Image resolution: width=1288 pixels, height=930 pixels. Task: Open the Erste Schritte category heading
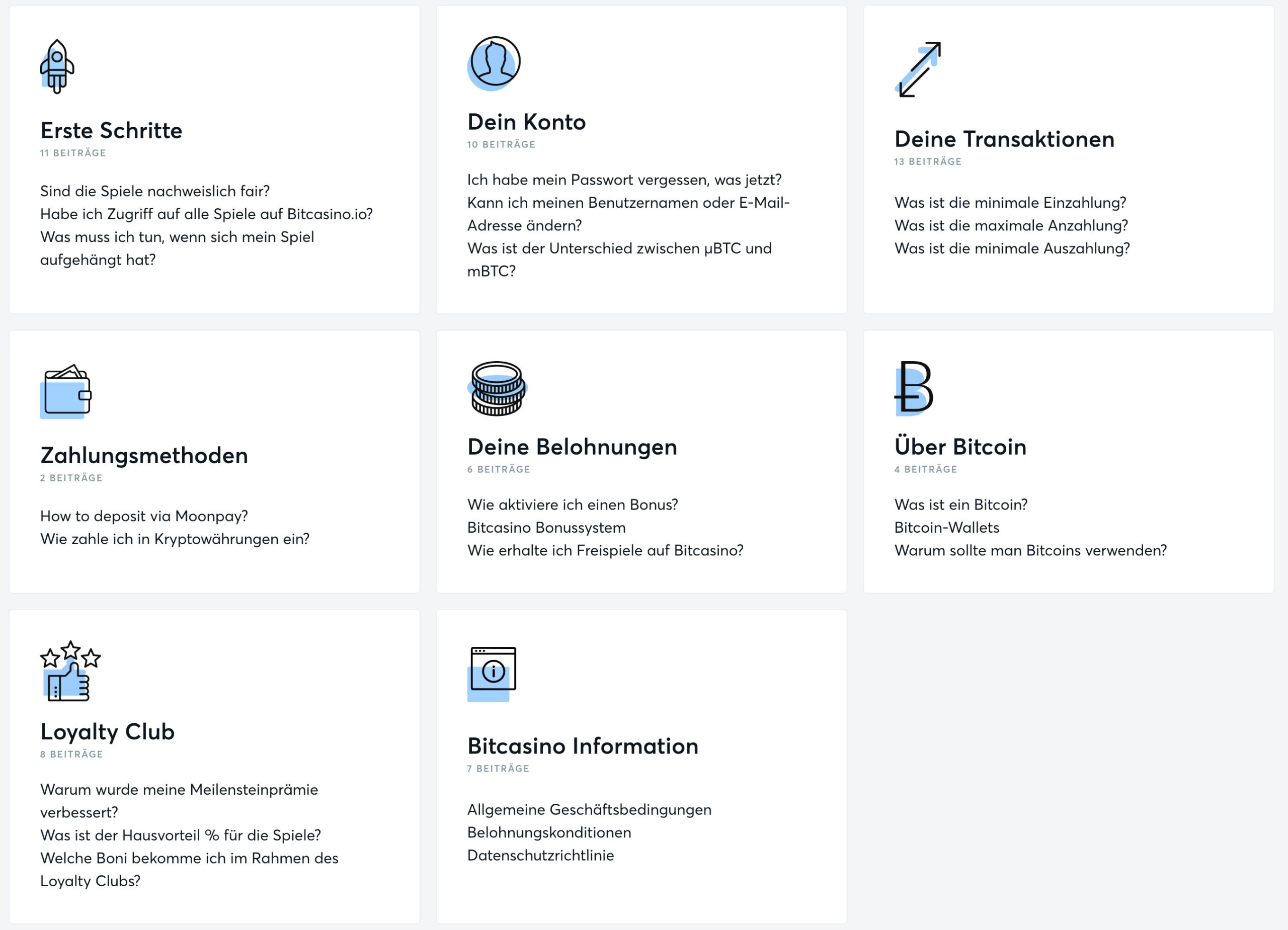[111, 131]
